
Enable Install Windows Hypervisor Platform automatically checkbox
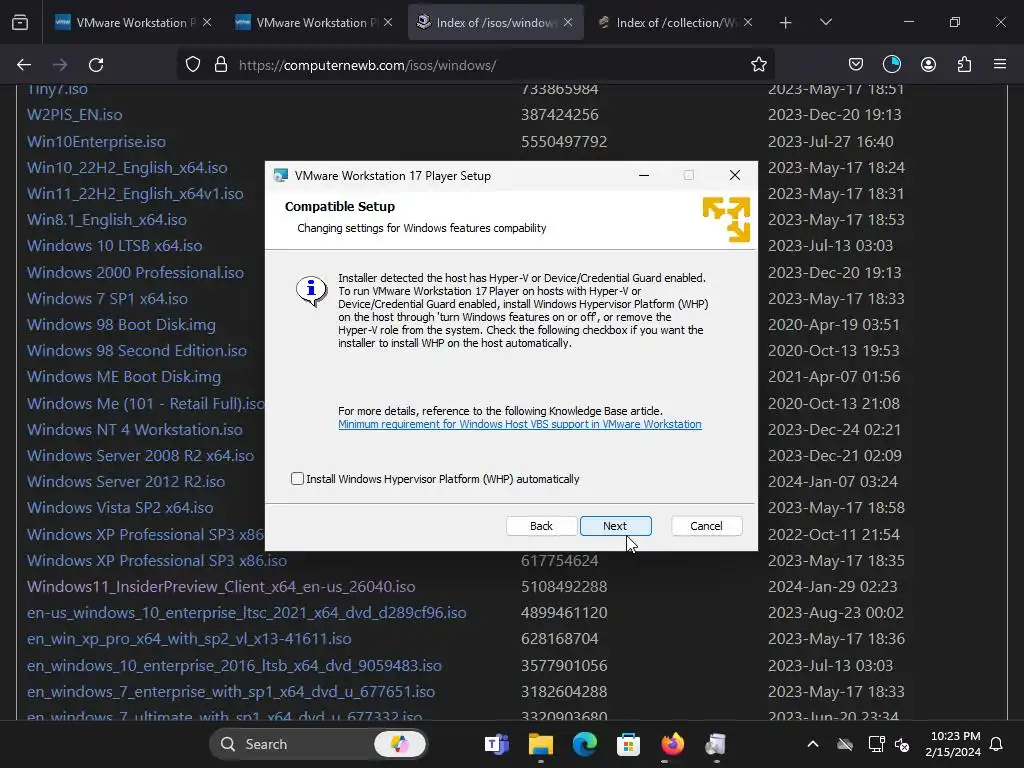coord(297,479)
